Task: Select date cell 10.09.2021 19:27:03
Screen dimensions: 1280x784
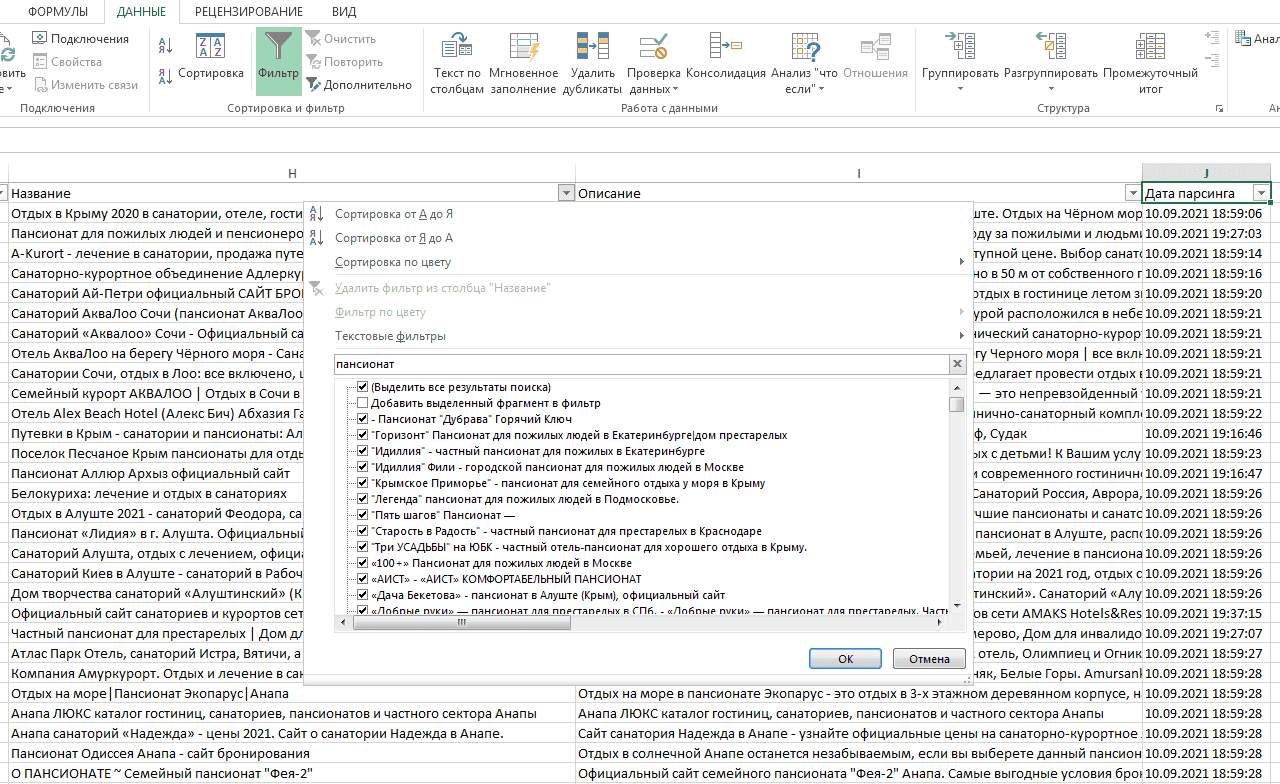Action: pyautogui.click(x=1206, y=233)
